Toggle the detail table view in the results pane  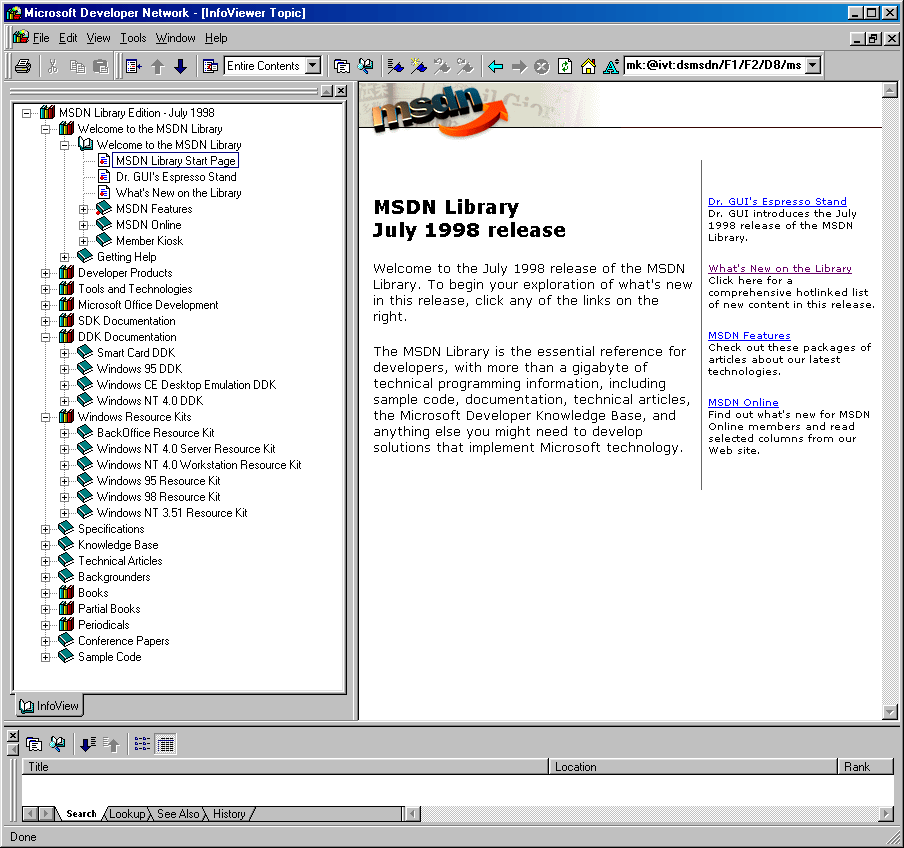(165, 744)
